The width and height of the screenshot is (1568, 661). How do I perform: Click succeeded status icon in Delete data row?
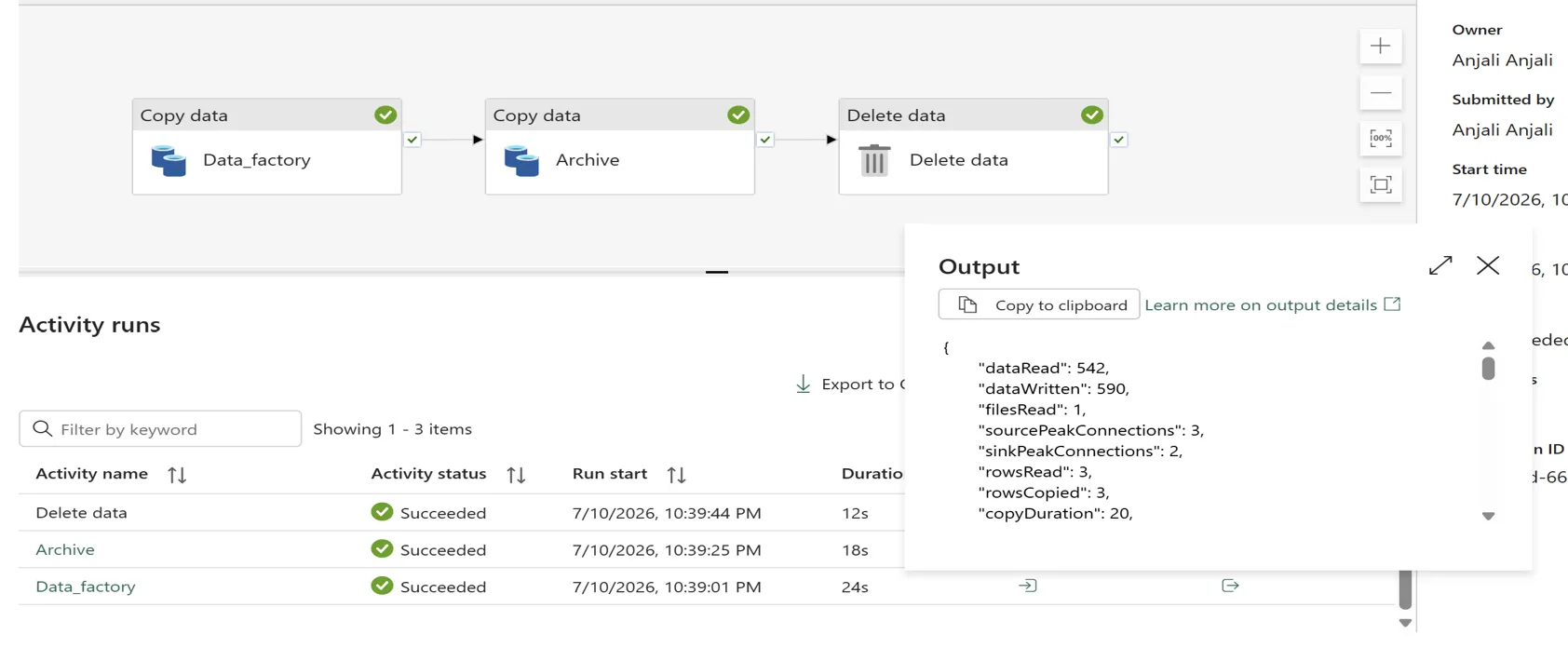(x=382, y=512)
